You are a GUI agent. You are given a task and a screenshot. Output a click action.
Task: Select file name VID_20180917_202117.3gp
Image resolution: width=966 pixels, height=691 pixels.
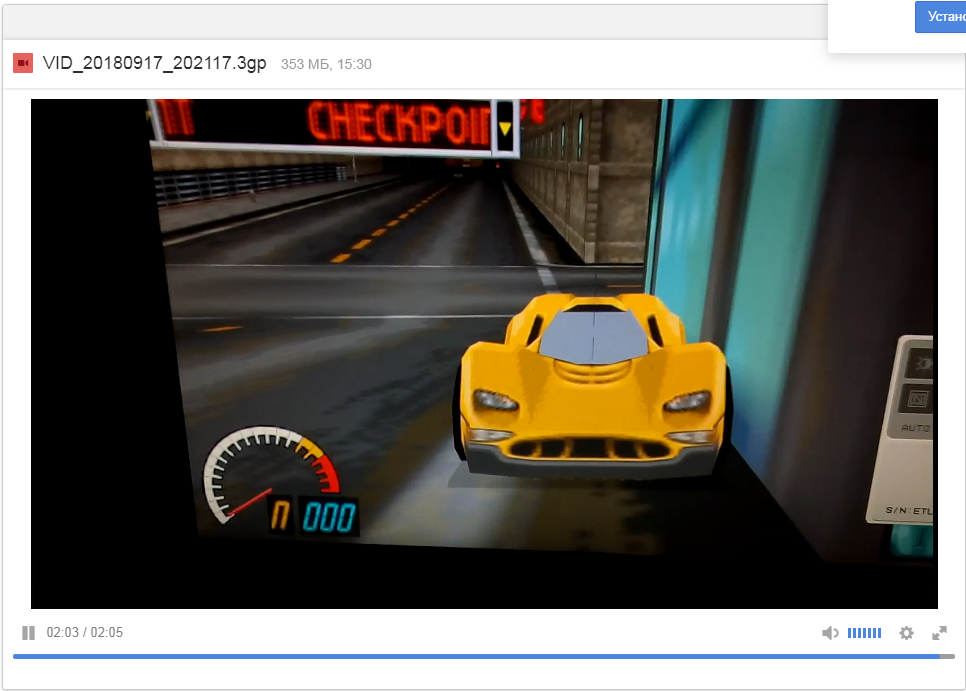pyautogui.click(x=154, y=64)
